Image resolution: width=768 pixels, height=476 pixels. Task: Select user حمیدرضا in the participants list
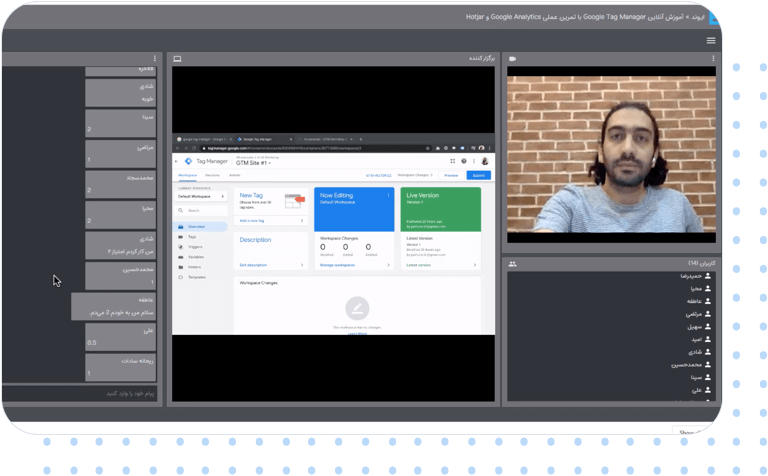tap(695, 276)
